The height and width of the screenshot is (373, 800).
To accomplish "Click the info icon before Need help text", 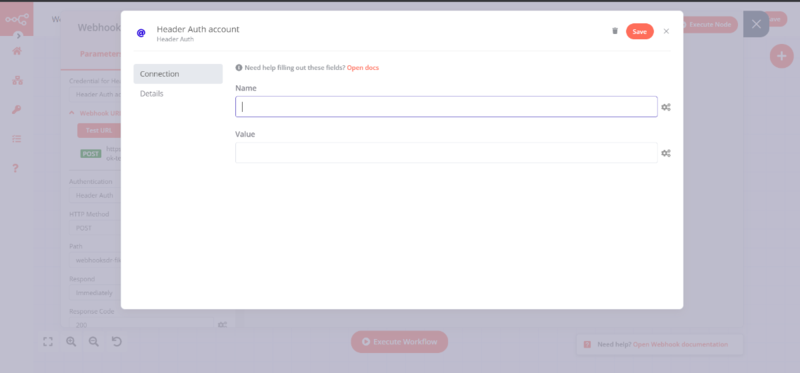I will [x=239, y=67].
